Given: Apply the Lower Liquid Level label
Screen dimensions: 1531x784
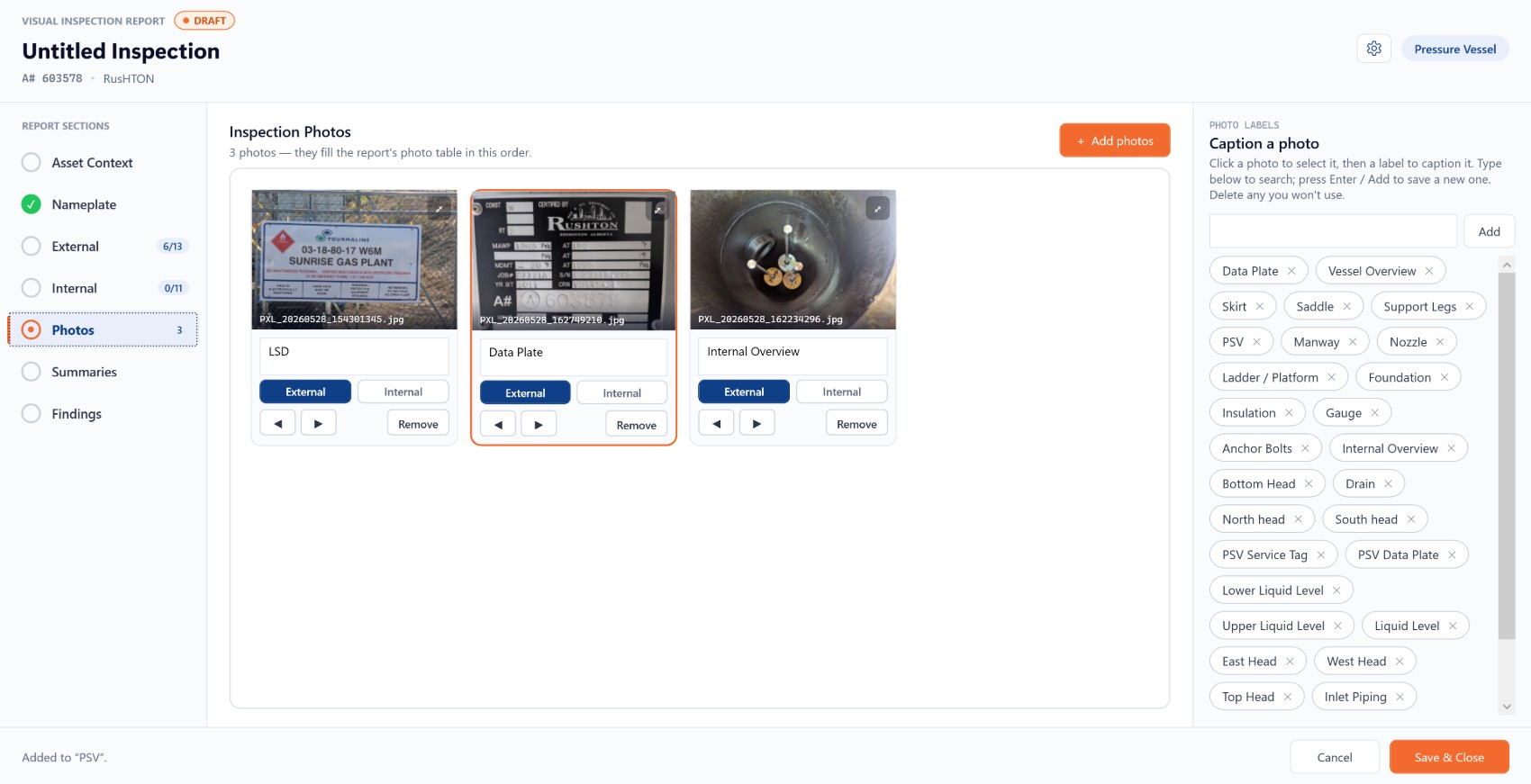Looking at the screenshot, I should click(1273, 590).
